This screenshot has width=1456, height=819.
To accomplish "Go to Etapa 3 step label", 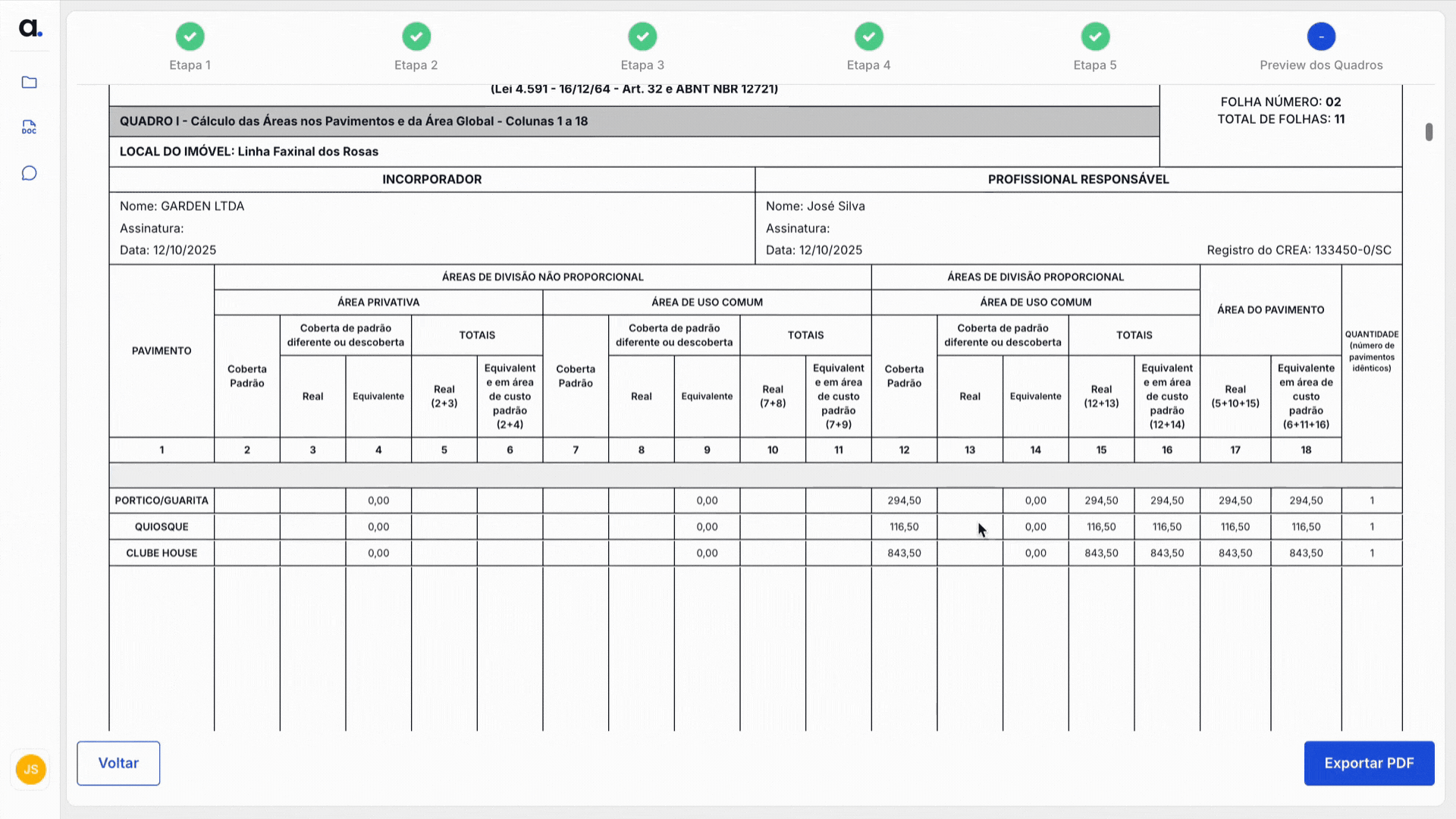I will [642, 65].
